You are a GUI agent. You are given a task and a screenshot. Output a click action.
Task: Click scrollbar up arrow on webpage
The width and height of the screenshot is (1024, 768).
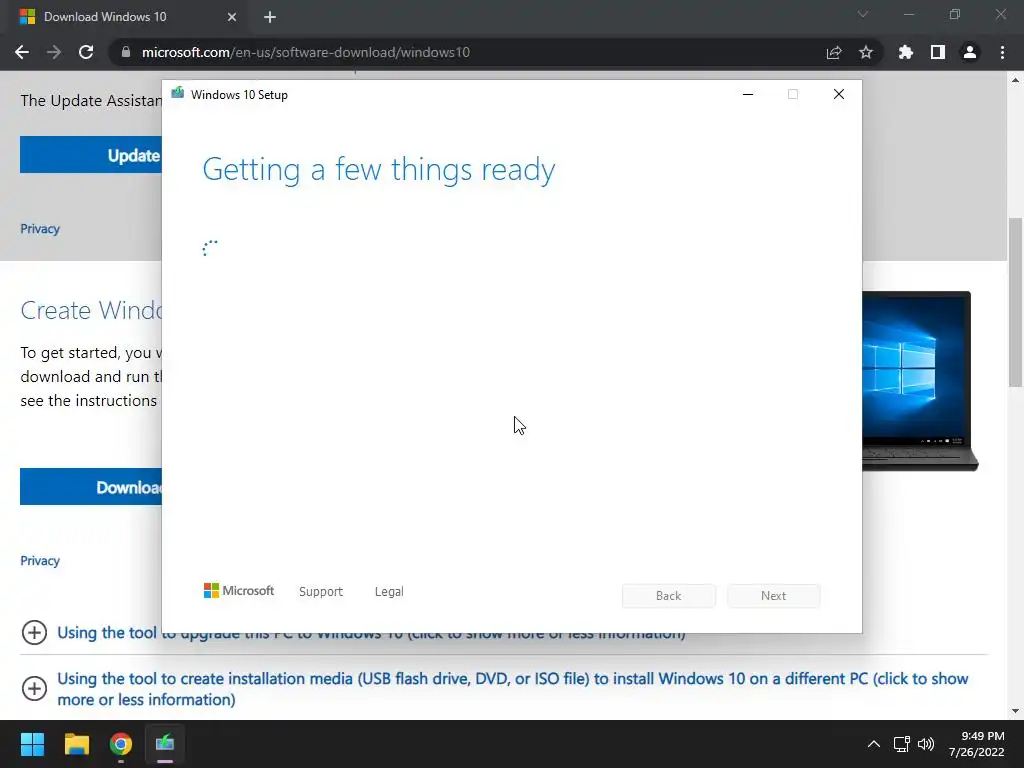click(1016, 80)
